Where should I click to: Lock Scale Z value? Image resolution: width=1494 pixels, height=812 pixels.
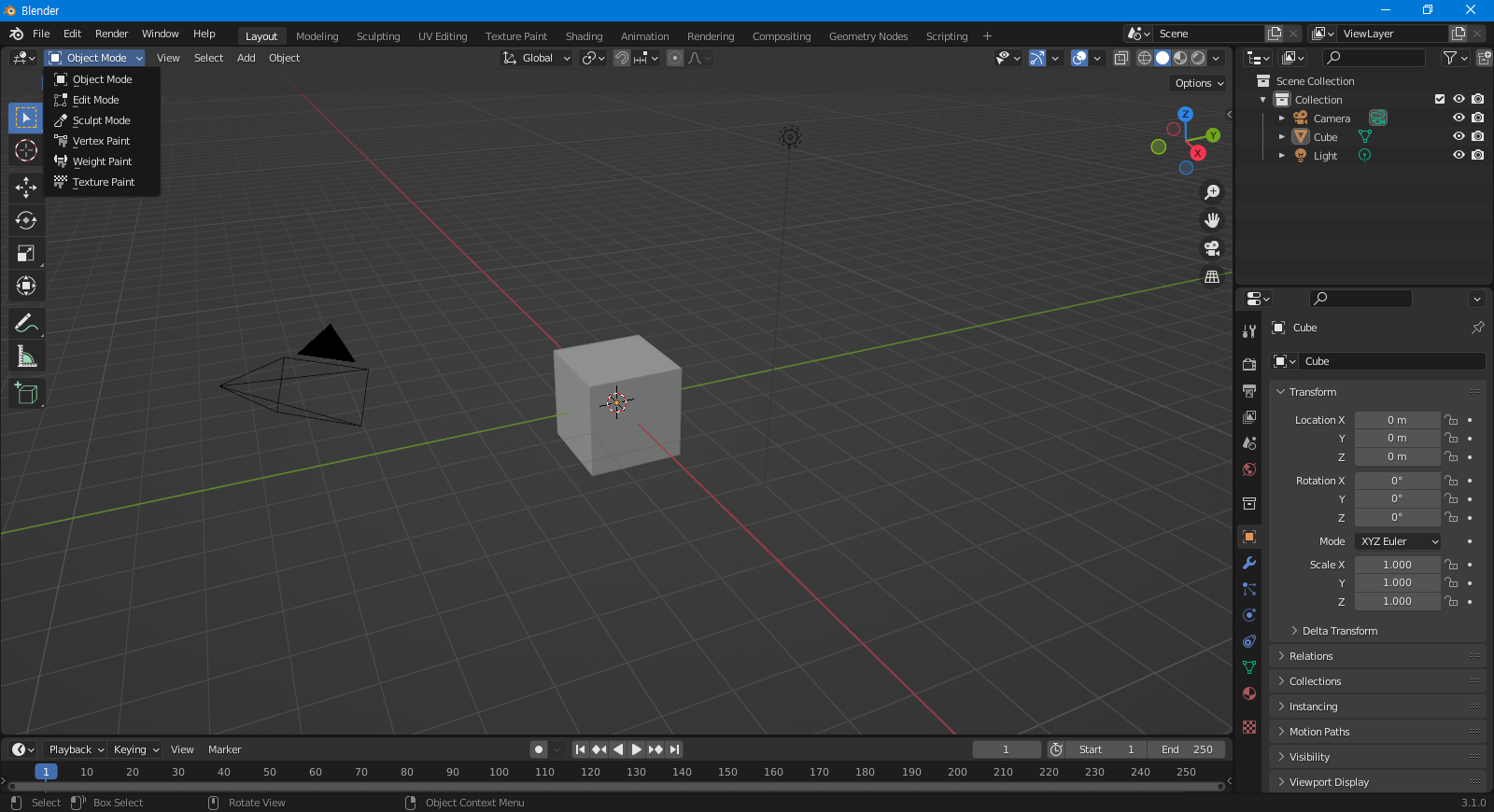coord(1451,602)
